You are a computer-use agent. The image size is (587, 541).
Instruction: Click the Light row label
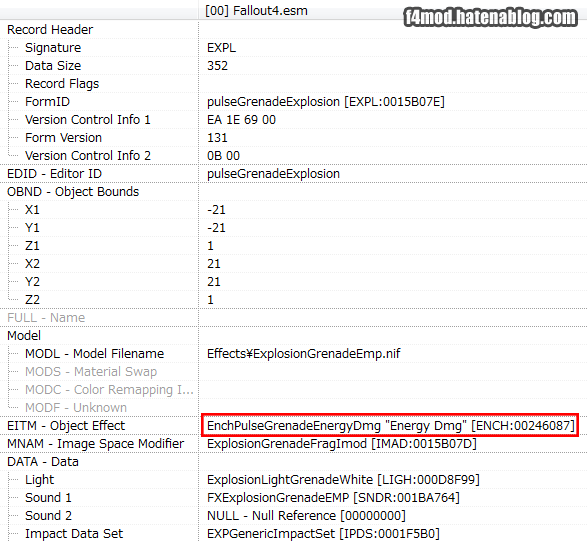pos(39,479)
